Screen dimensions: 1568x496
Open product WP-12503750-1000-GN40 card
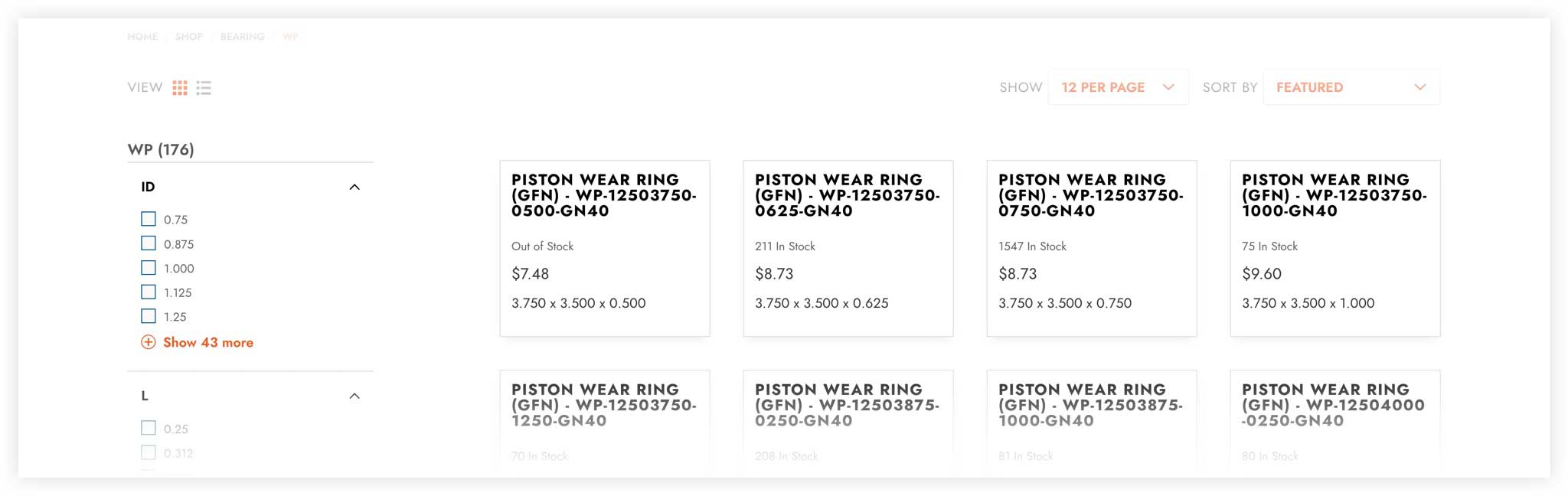point(1335,248)
